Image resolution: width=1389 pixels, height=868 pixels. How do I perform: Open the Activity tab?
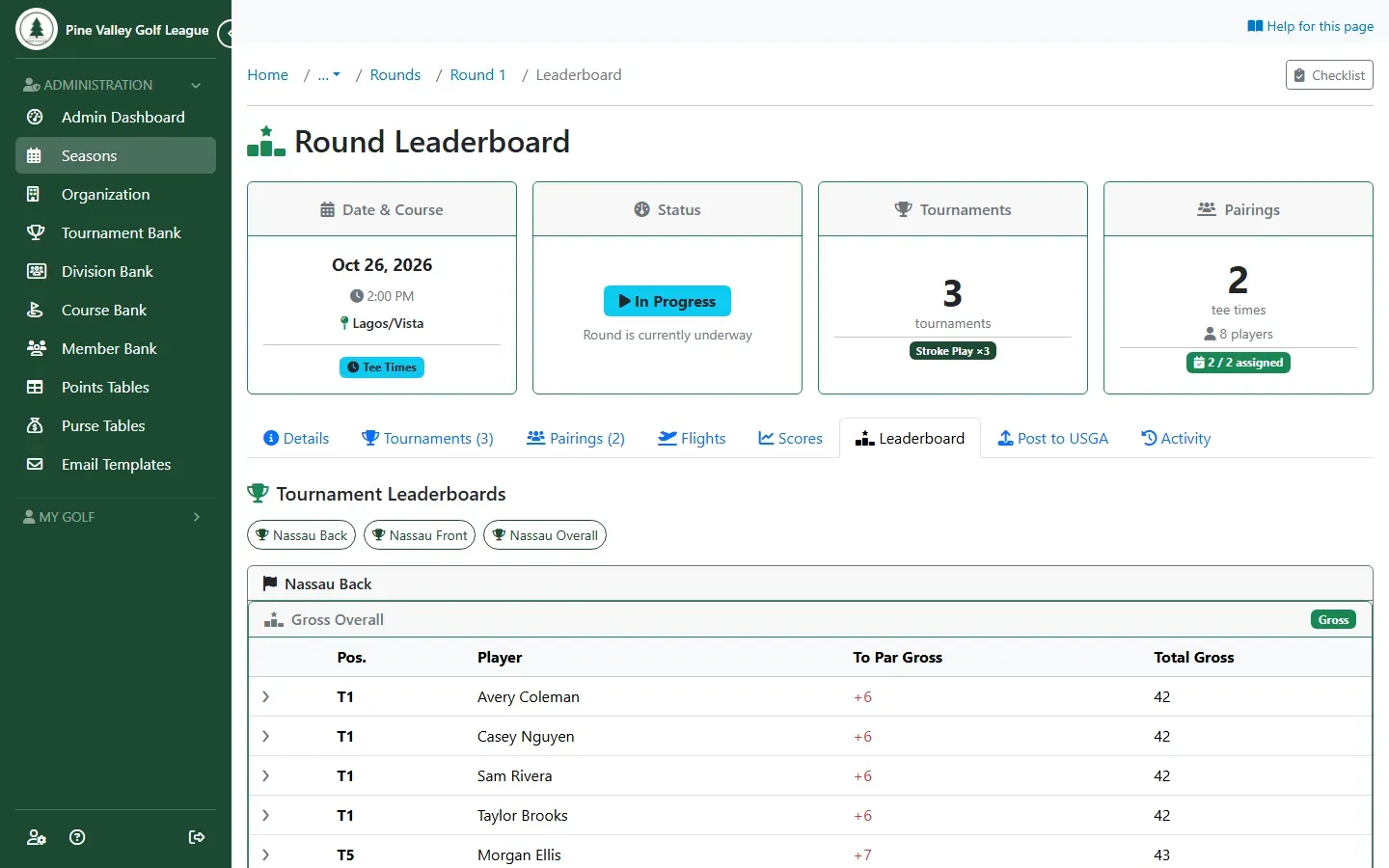(x=1176, y=438)
